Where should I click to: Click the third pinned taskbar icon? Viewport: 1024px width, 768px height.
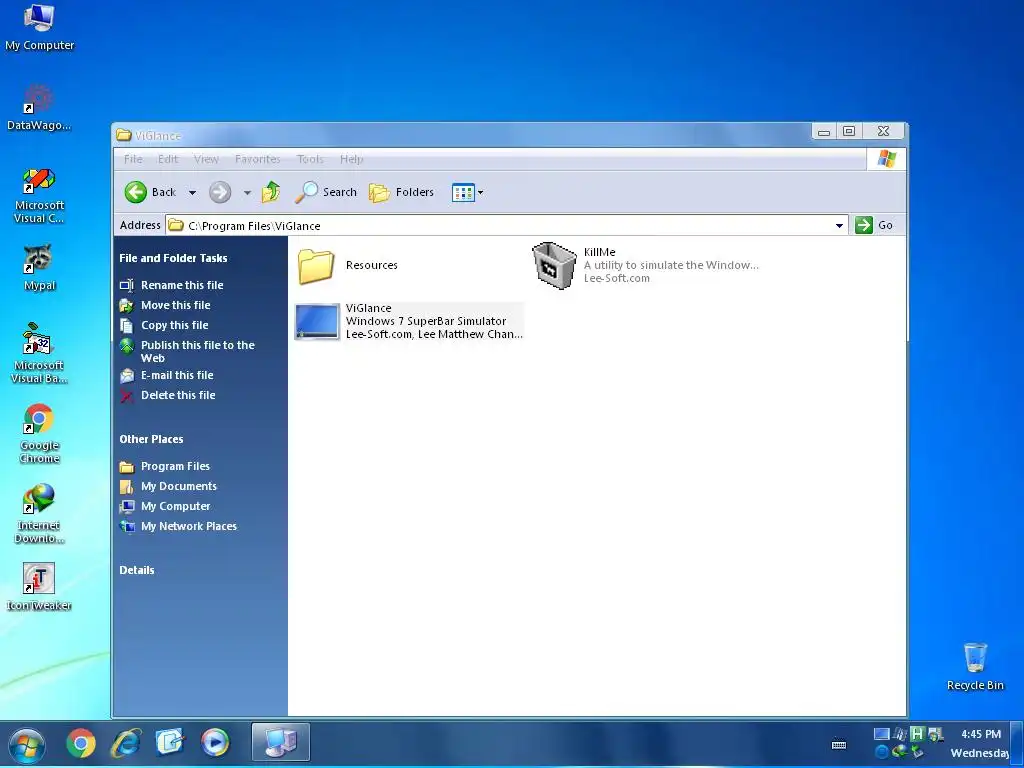(x=170, y=743)
